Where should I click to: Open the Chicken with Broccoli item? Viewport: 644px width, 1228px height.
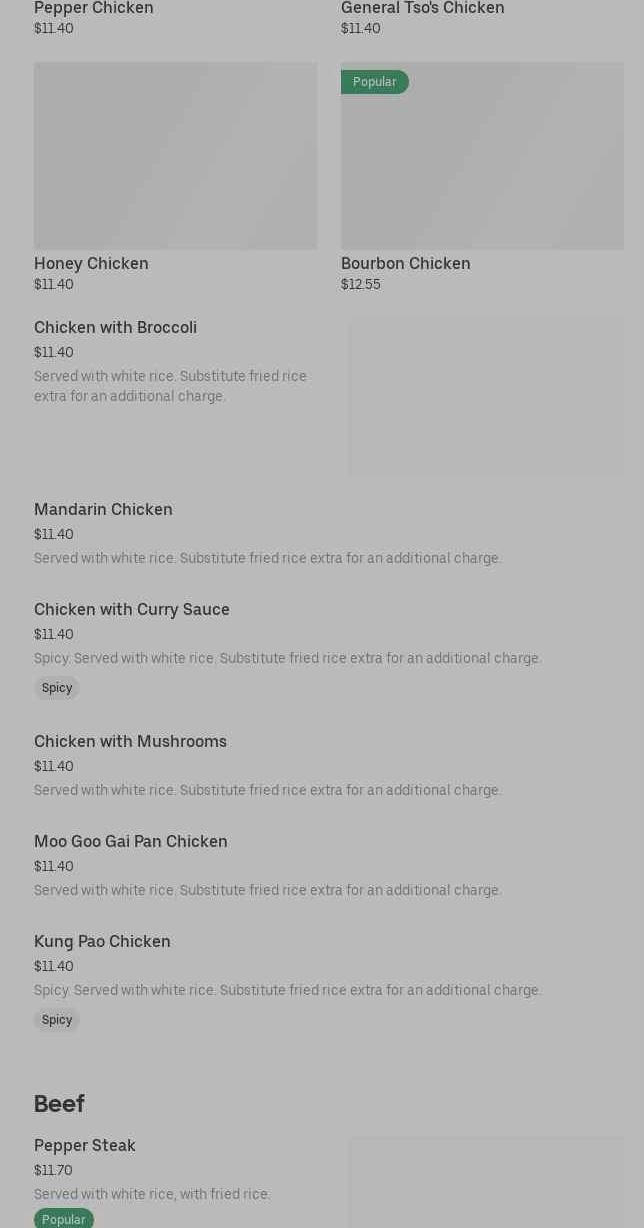point(115,328)
